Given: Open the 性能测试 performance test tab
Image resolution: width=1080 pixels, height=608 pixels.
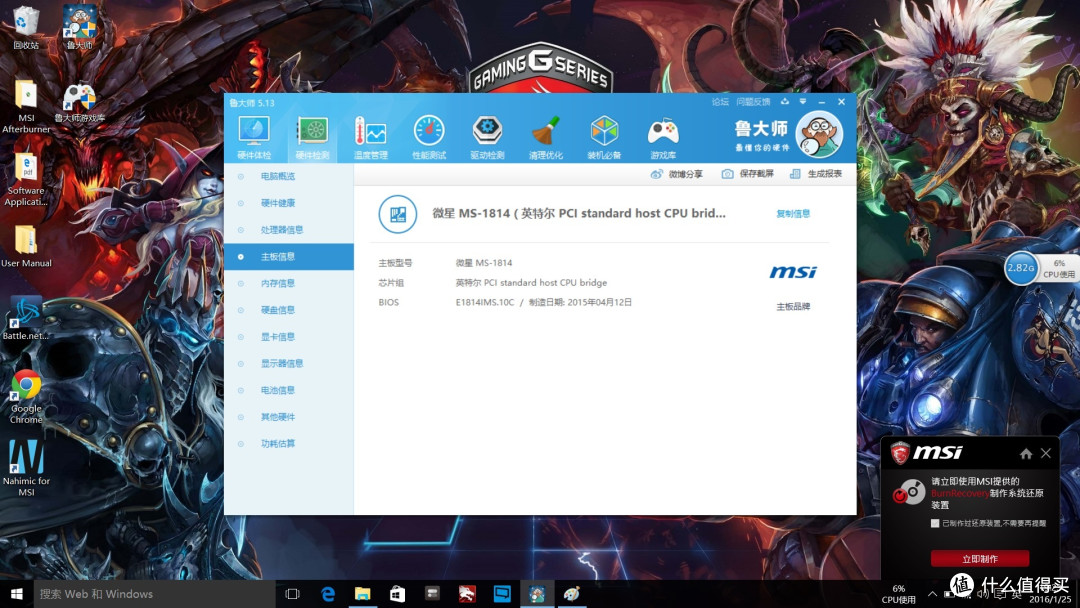Looking at the screenshot, I should click(429, 138).
